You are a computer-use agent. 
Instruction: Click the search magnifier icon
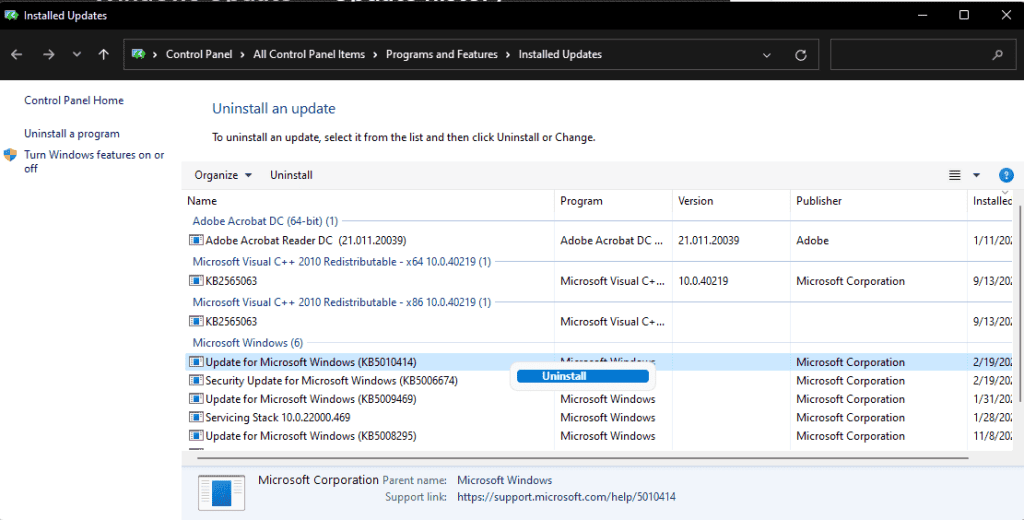pos(997,55)
